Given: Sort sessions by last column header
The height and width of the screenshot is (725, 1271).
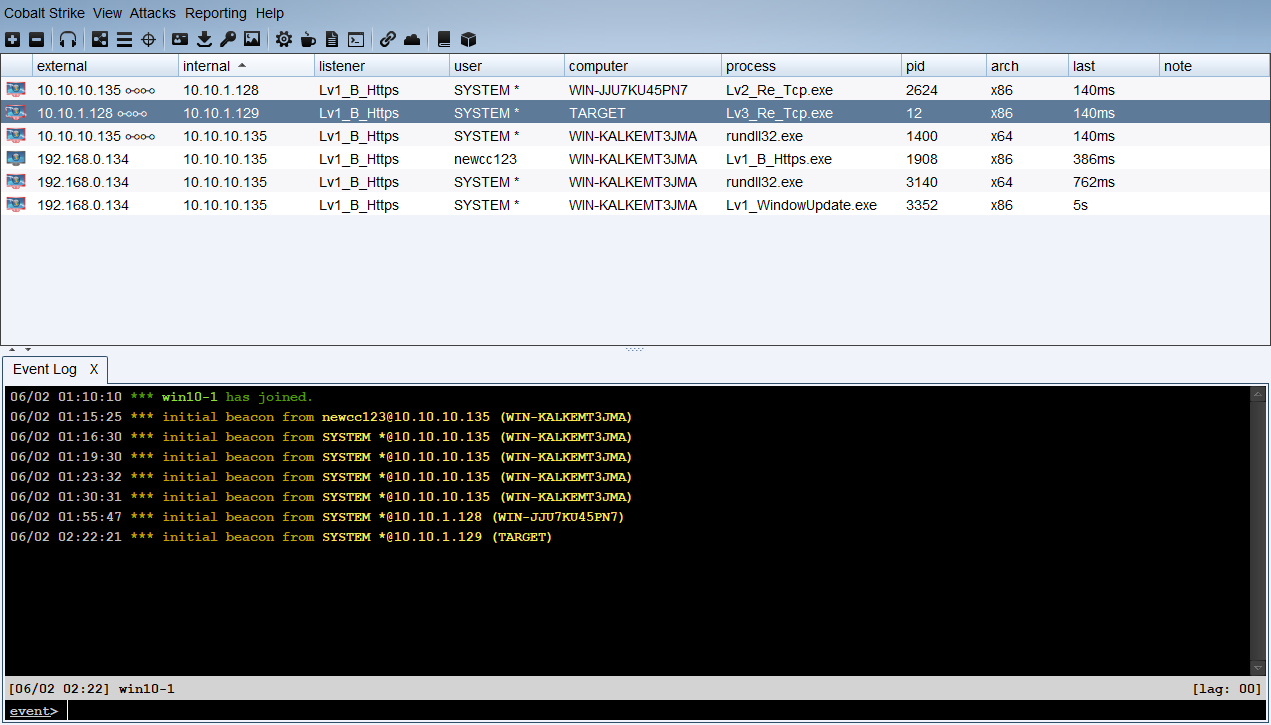Looking at the screenshot, I should pos(1114,66).
